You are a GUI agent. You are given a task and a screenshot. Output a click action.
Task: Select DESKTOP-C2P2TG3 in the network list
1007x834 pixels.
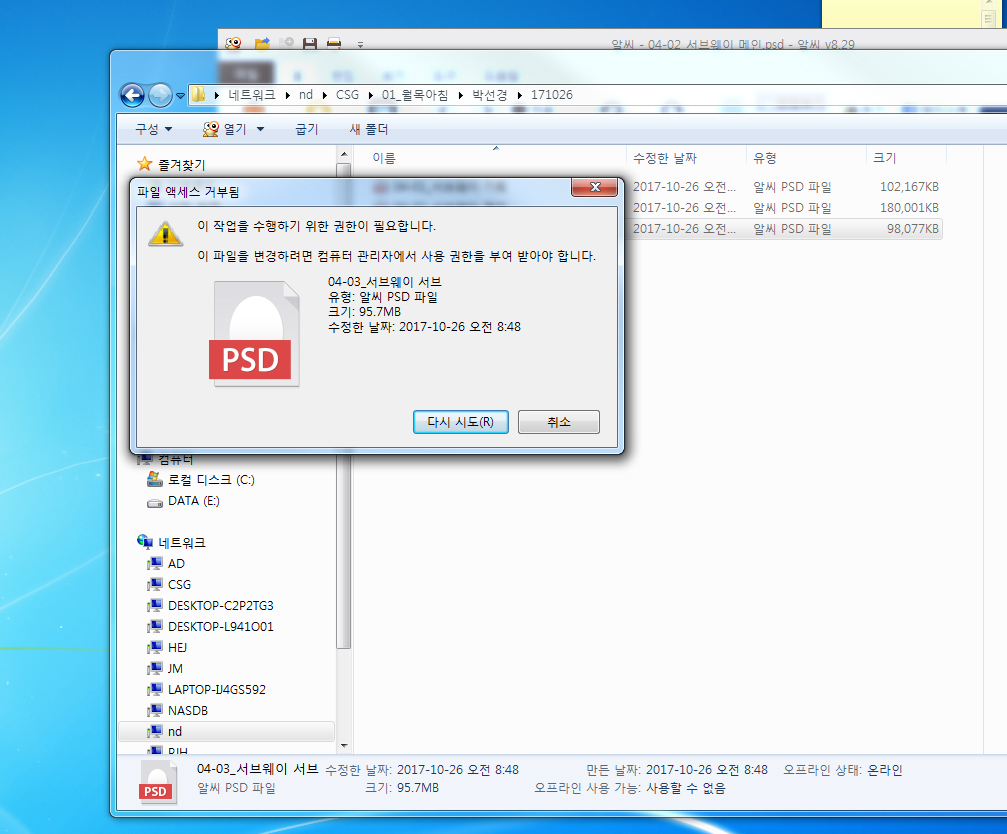(x=221, y=605)
